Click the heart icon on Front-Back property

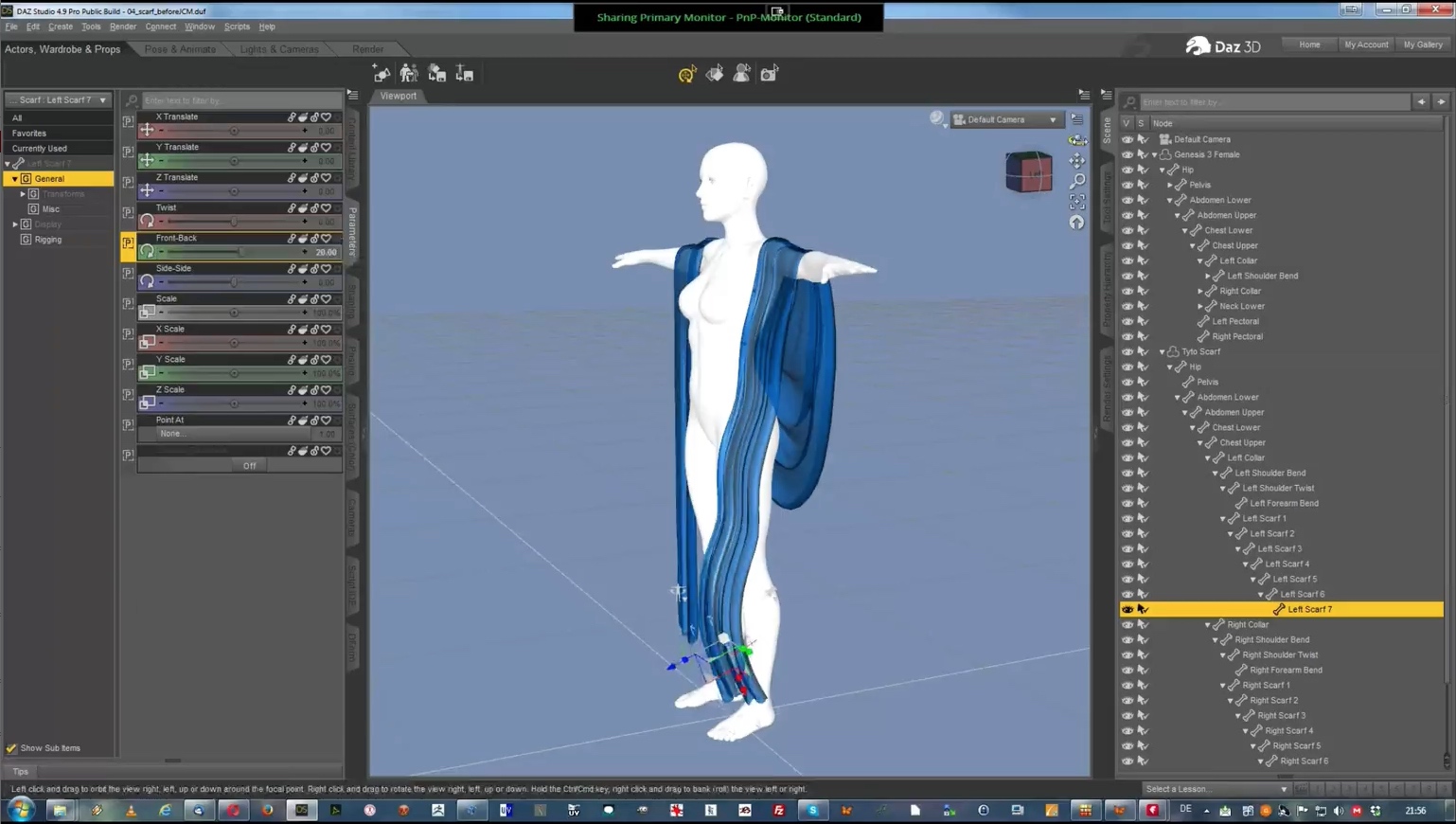(x=327, y=239)
